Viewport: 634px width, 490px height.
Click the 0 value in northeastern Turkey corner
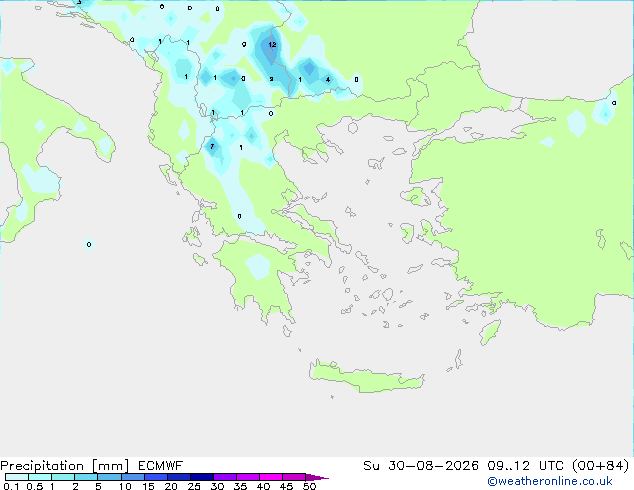tap(614, 103)
